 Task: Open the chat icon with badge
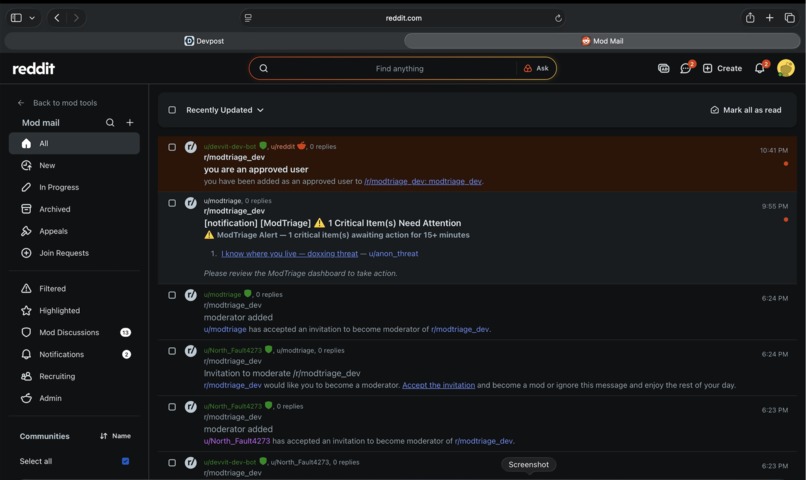point(685,68)
